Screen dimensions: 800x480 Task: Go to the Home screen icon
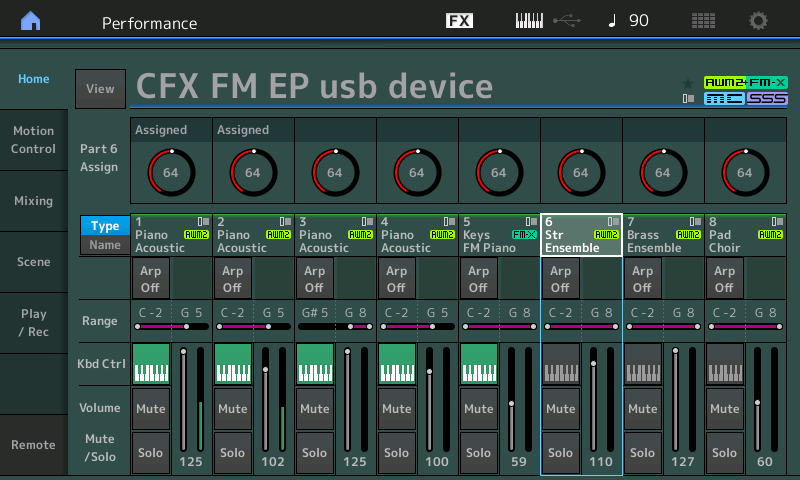[31, 21]
